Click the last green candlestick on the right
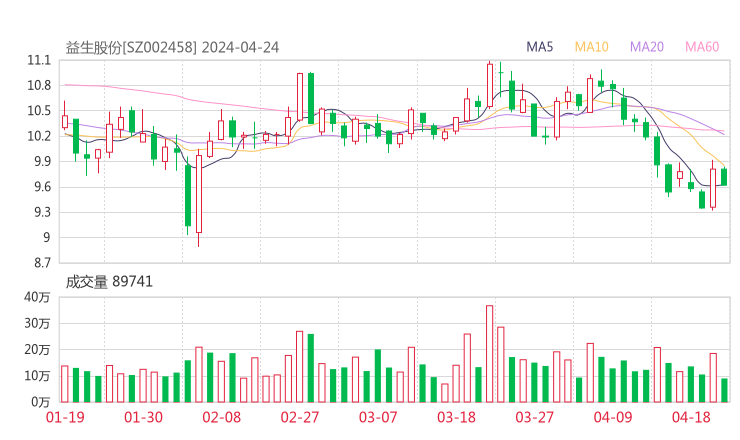 pos(724,177)
